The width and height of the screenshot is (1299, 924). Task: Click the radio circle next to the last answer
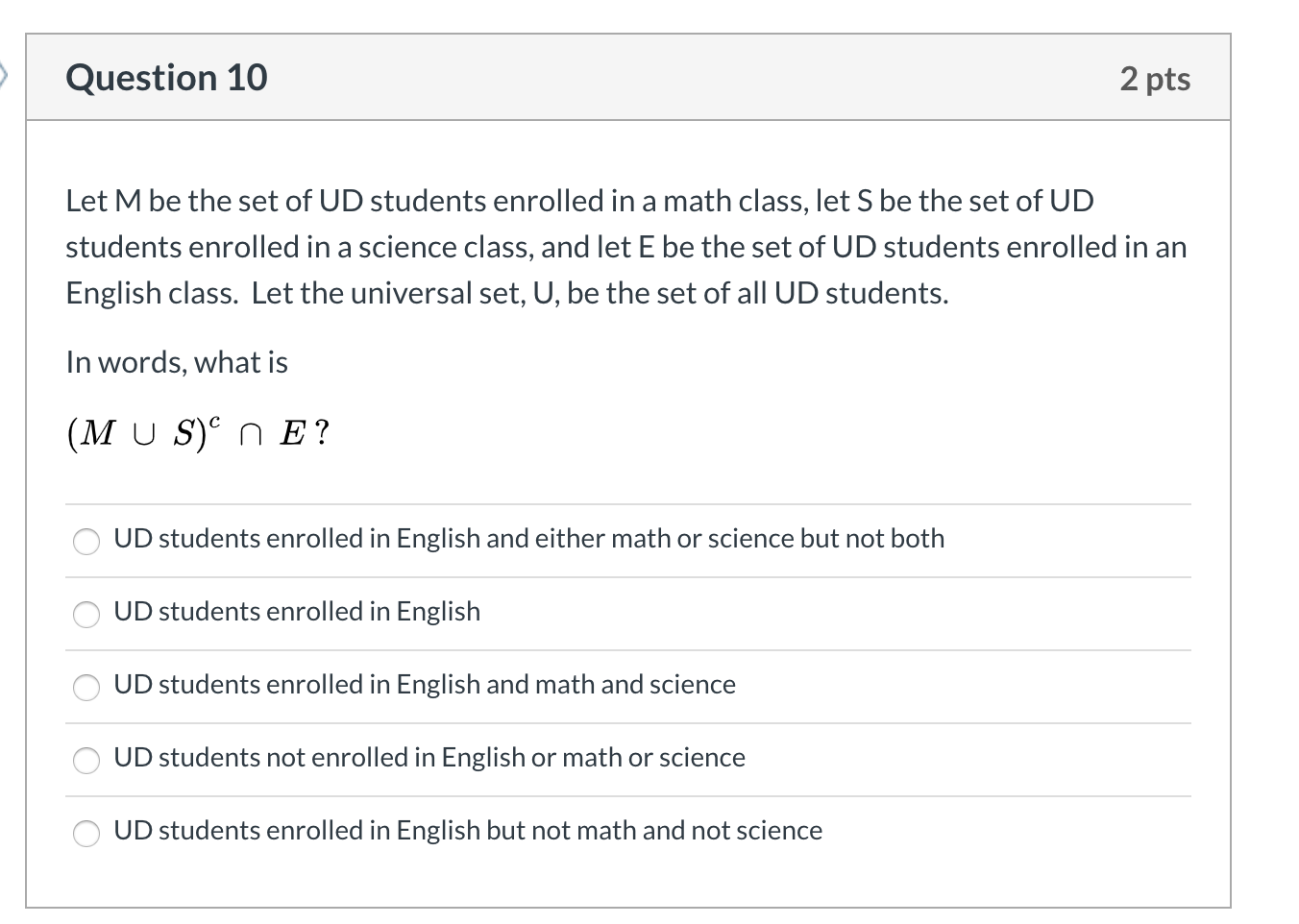[86, 834]
